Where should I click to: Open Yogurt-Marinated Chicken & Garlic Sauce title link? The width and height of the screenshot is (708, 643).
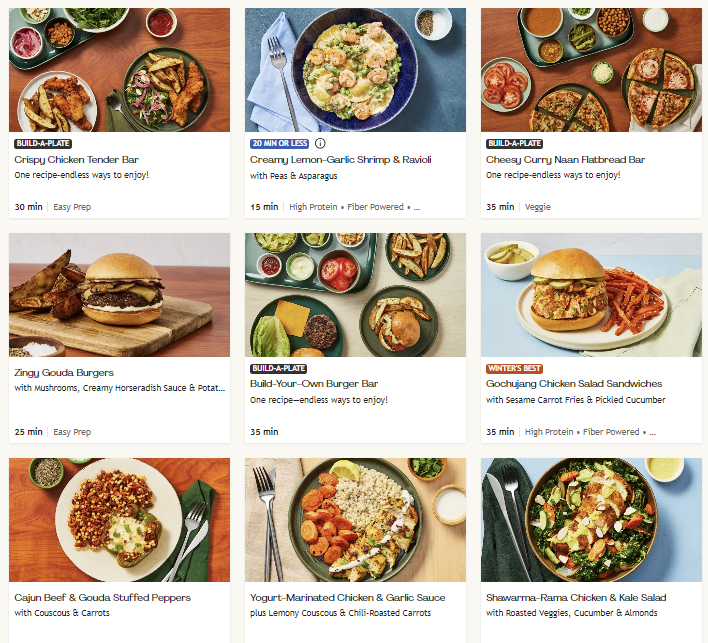point(347,598)
